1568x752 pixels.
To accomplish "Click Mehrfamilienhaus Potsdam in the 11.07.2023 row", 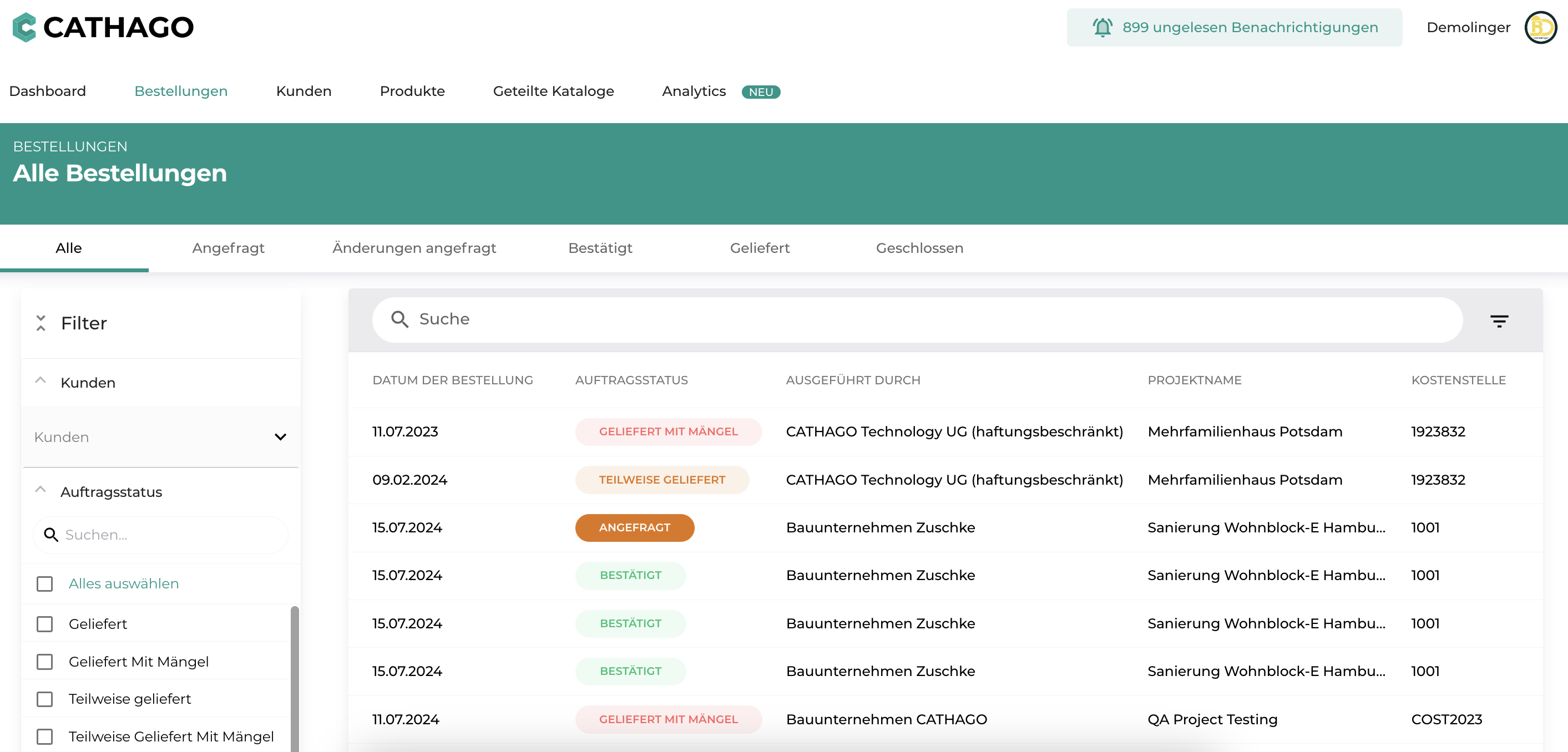I will 1245,432.
